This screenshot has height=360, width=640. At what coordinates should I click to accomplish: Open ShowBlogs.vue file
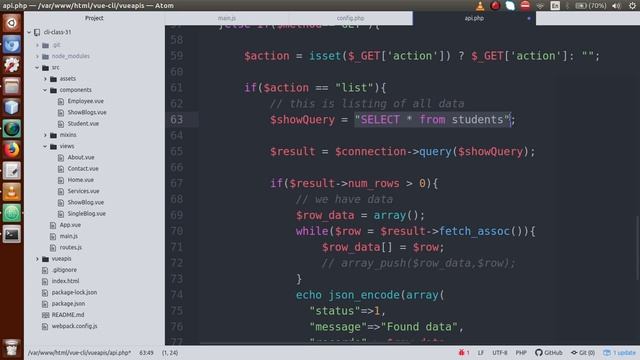[87, 112]
